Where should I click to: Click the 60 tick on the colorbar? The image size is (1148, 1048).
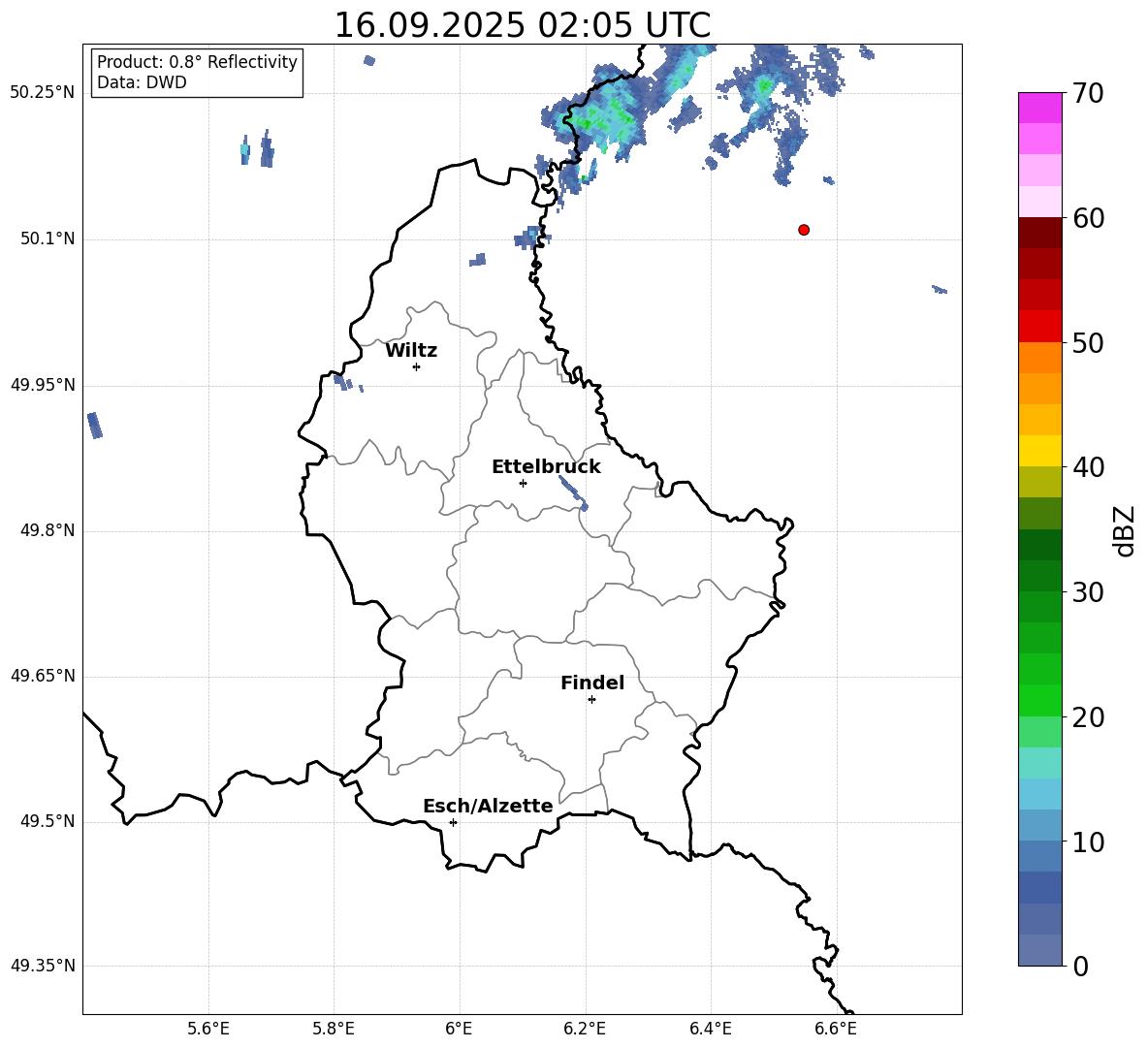[1088, 218]
